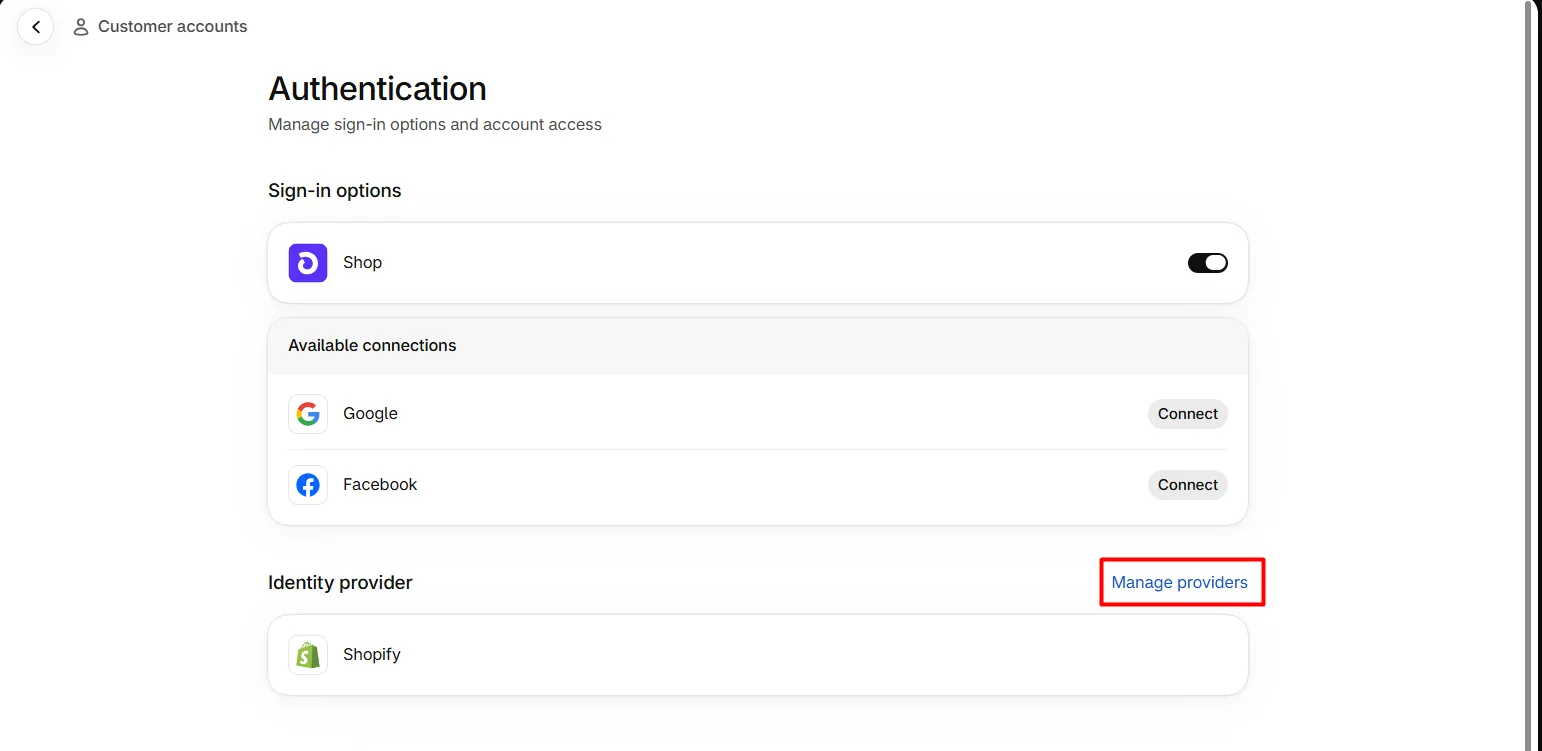Select the Shopify identity provider row

coord(758,655)
